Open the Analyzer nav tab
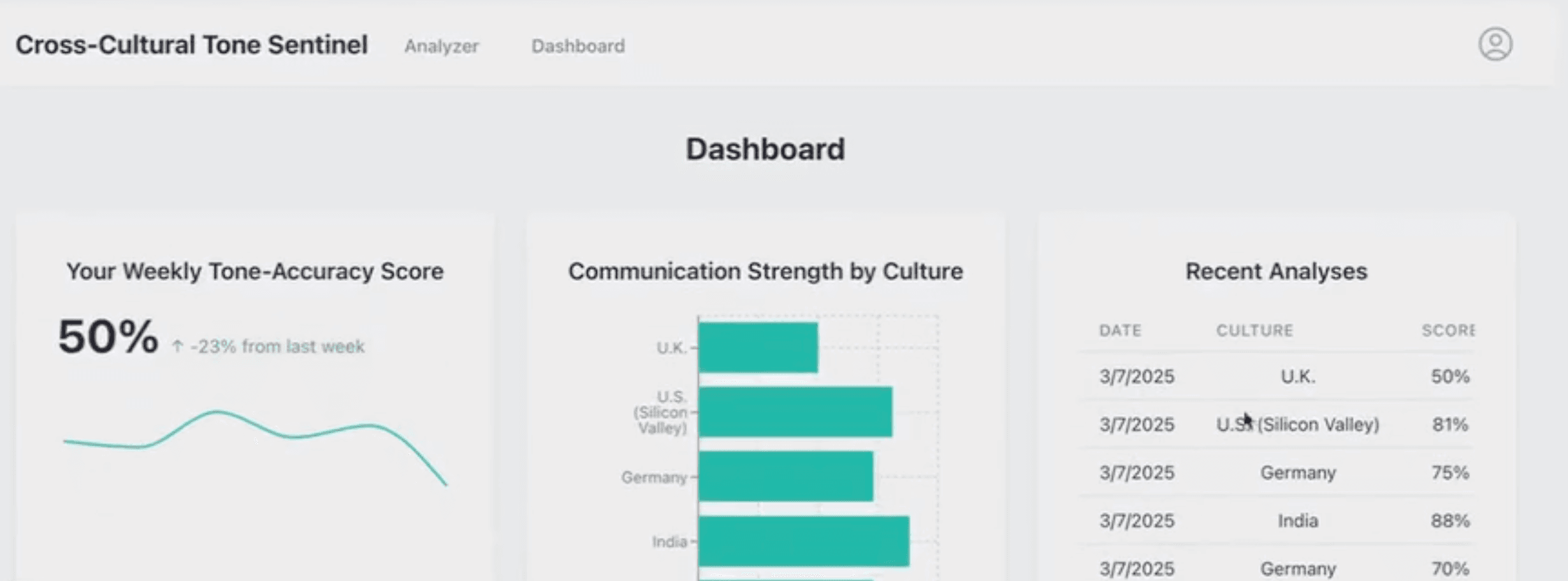Viewport: 1568px width, 581px height. (441, 46)
